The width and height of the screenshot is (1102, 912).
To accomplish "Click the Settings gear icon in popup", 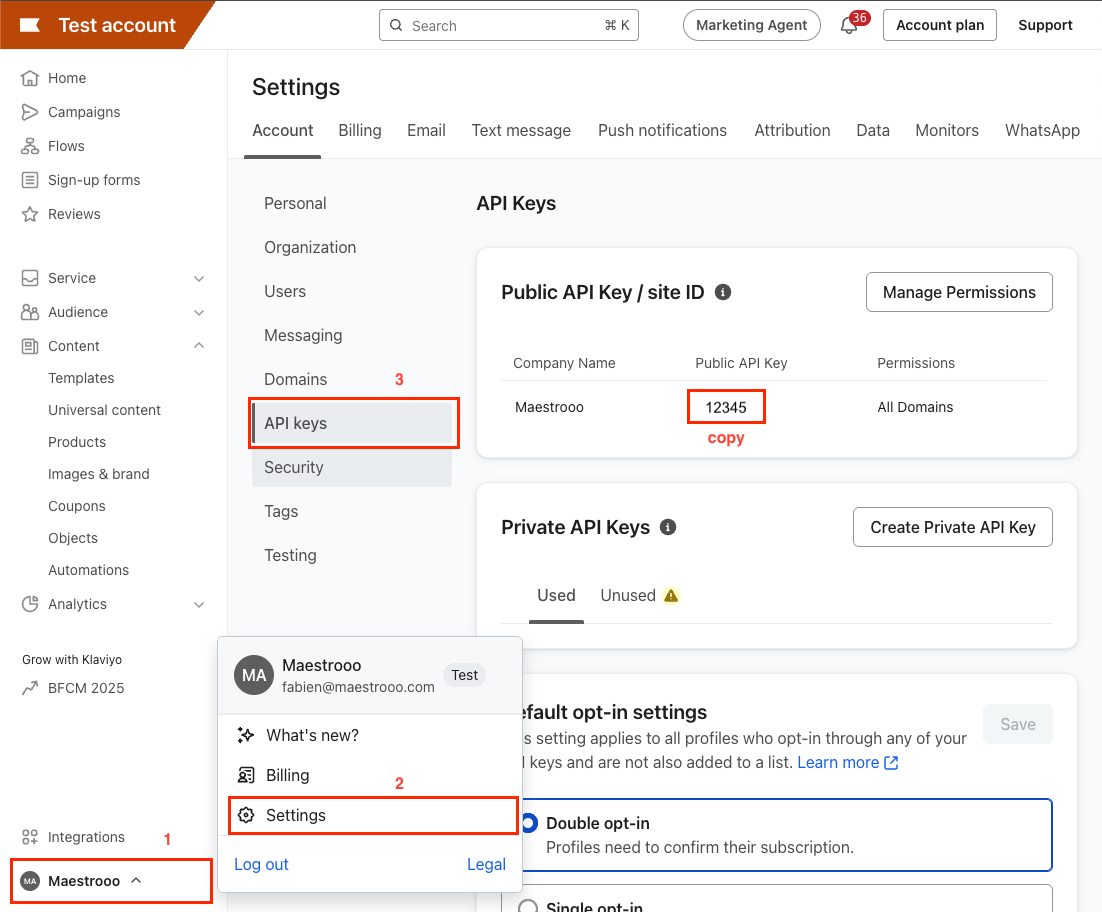I will point(245,815).
